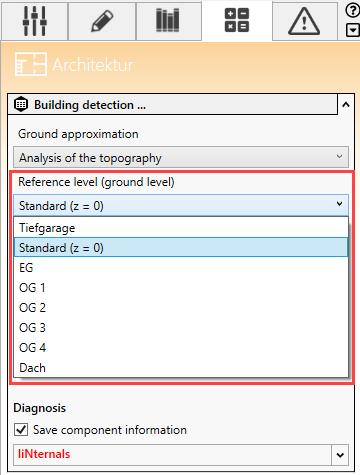Toggle Save component information checkbox

[x=21, y=430]
